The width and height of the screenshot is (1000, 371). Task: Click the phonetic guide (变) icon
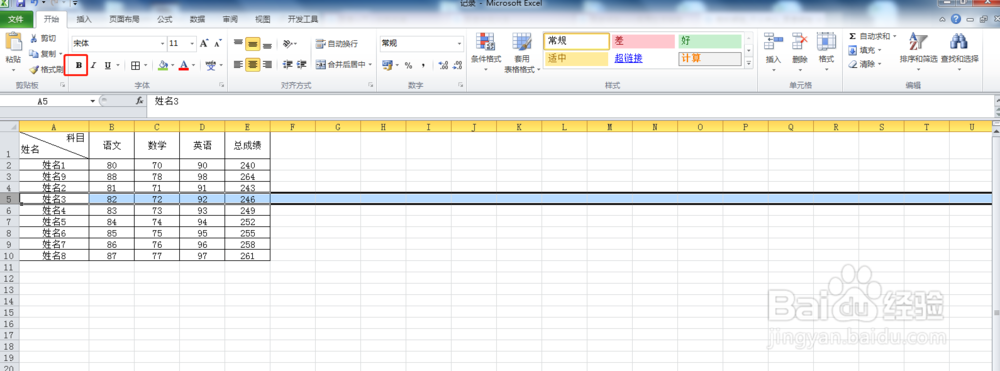pyautogui.click(x=210, y=65)
